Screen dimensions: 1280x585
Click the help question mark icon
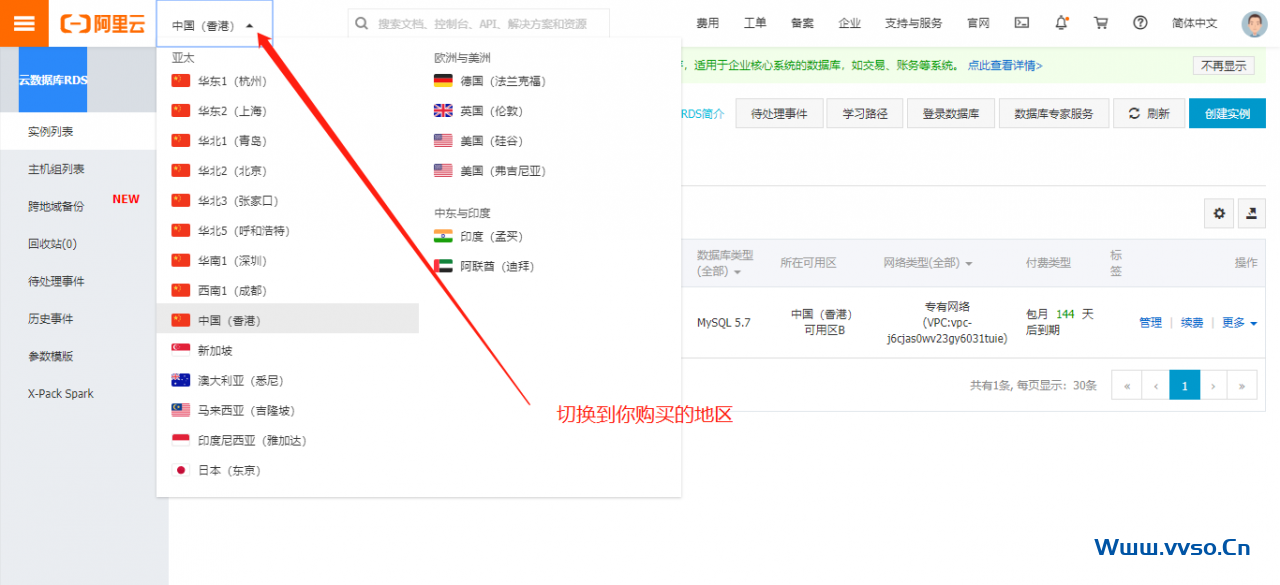point(1140,23)
